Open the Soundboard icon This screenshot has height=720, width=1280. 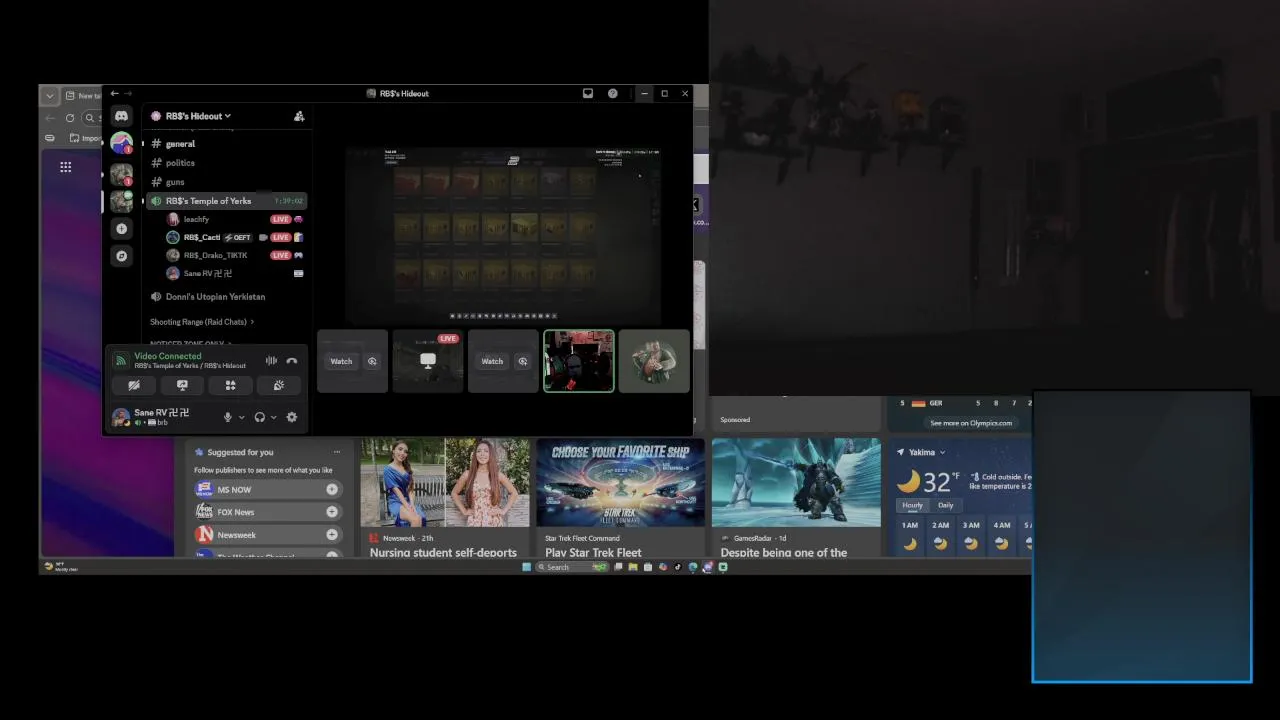click(279, 385)
